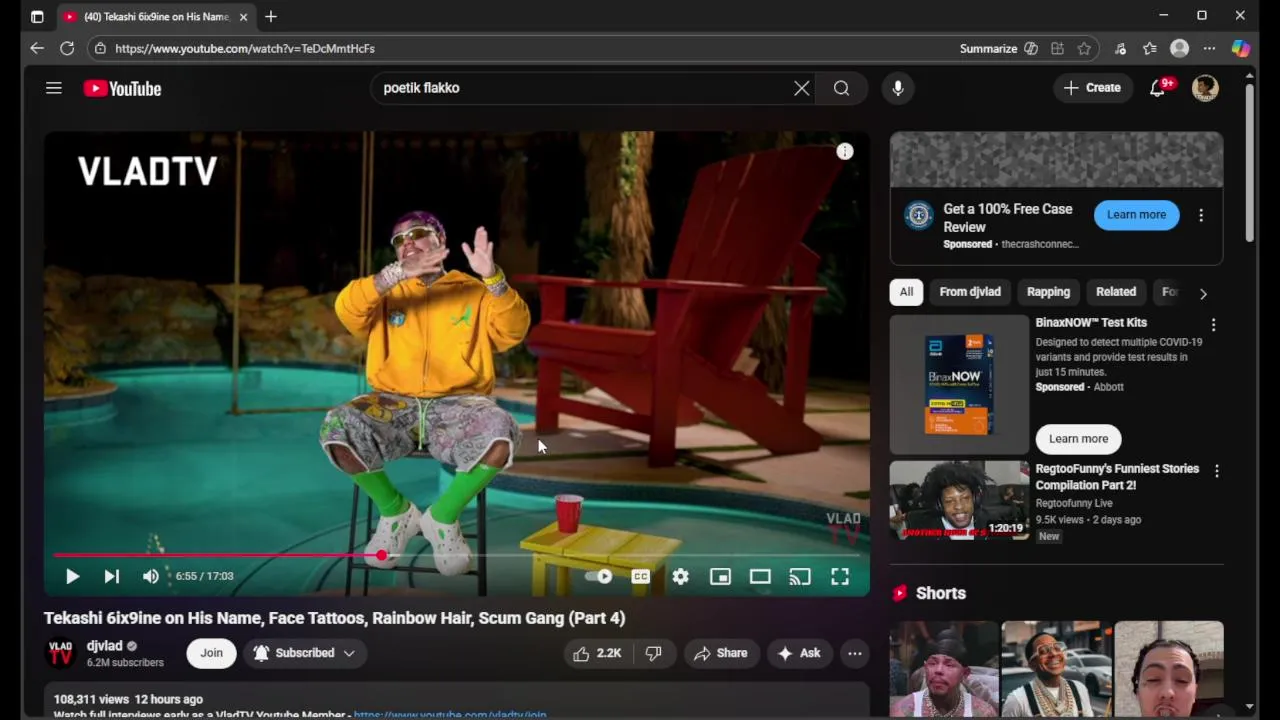1280x720 pixels.
Task: Enable miniplayer mode
Action: pos(720,576)
